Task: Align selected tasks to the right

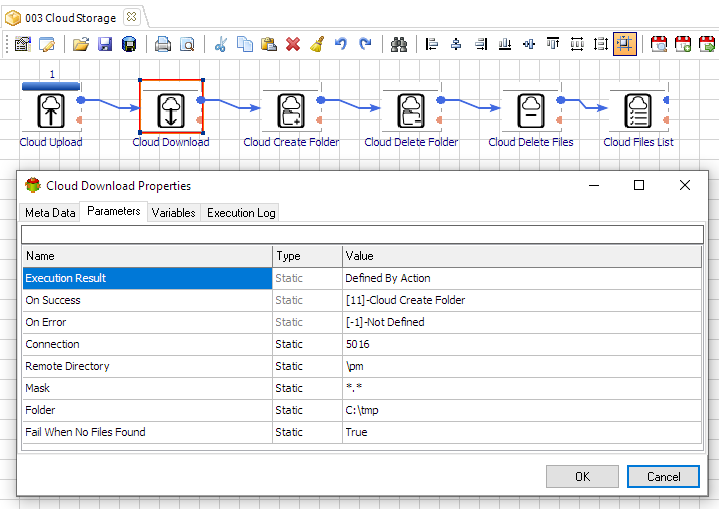Action: click(x=481, y=44)
